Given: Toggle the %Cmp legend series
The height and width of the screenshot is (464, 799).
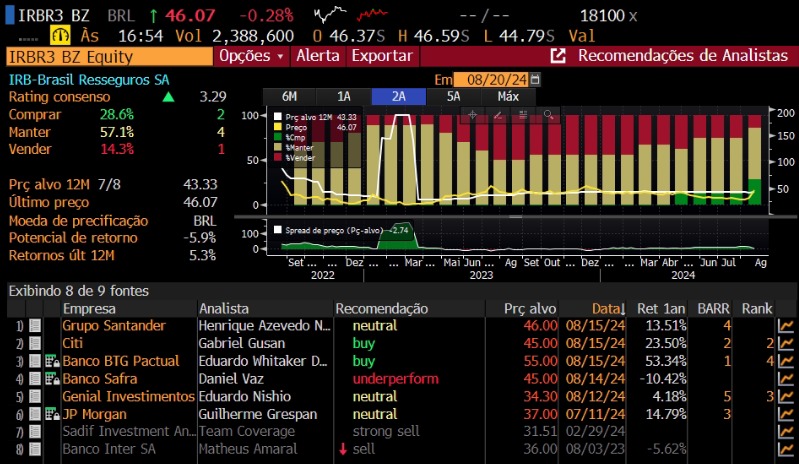Looking at the screenshot, I should [278, 138].
